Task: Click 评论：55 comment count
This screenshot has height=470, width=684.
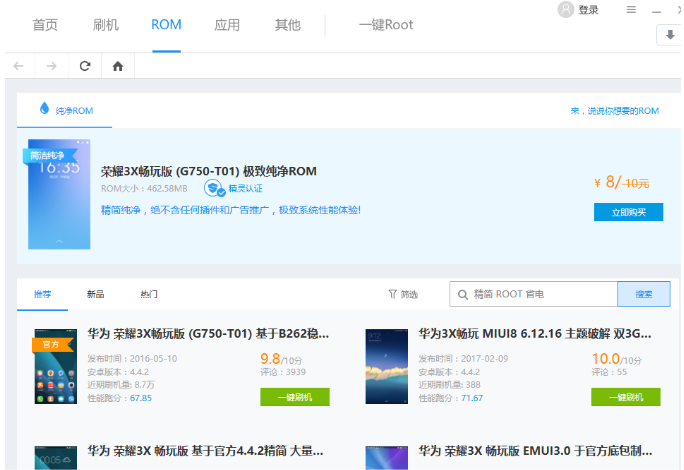Action: pyautogui.click(x=609, y=372)
